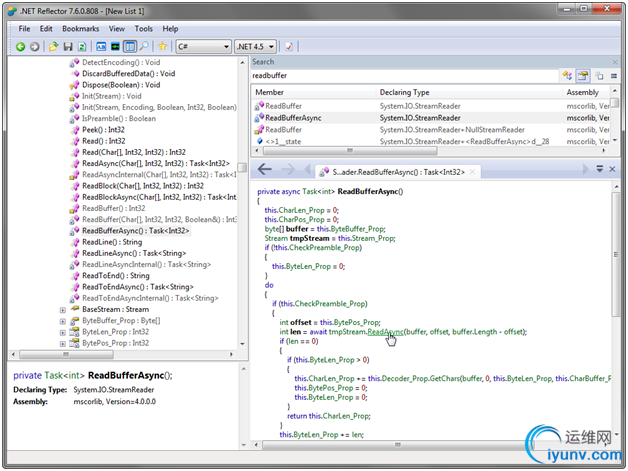
Task: Click the search box containing readbuffer
Action: click(x=405, y=76)
